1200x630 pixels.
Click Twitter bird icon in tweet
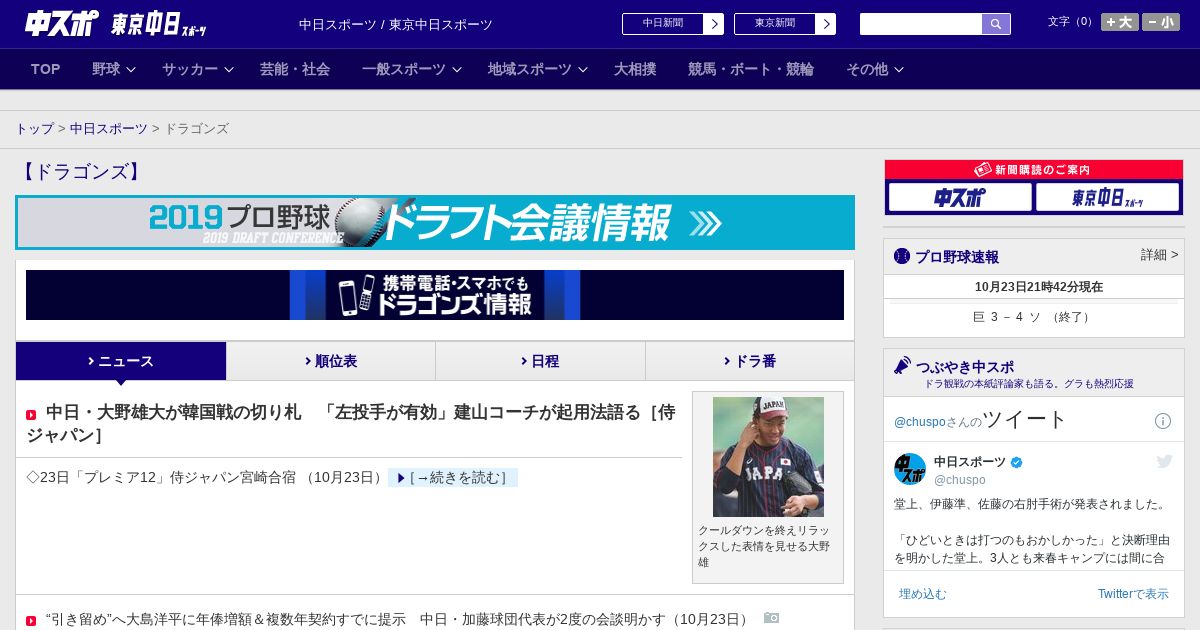1165,461
